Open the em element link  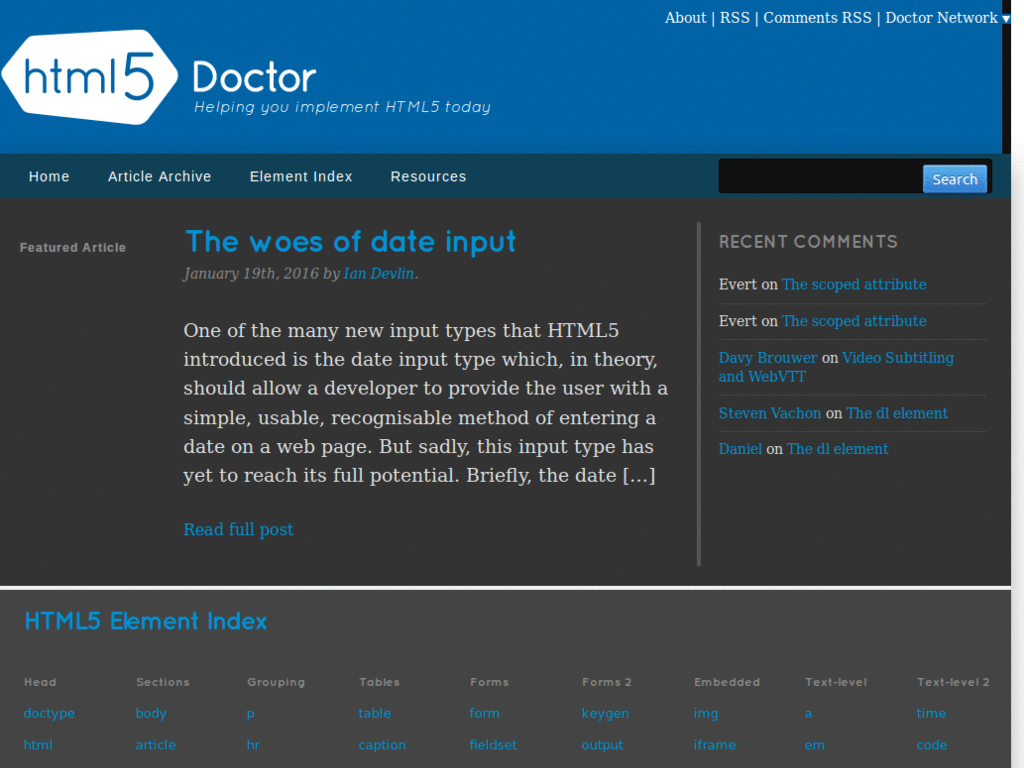tap(814, 744)
